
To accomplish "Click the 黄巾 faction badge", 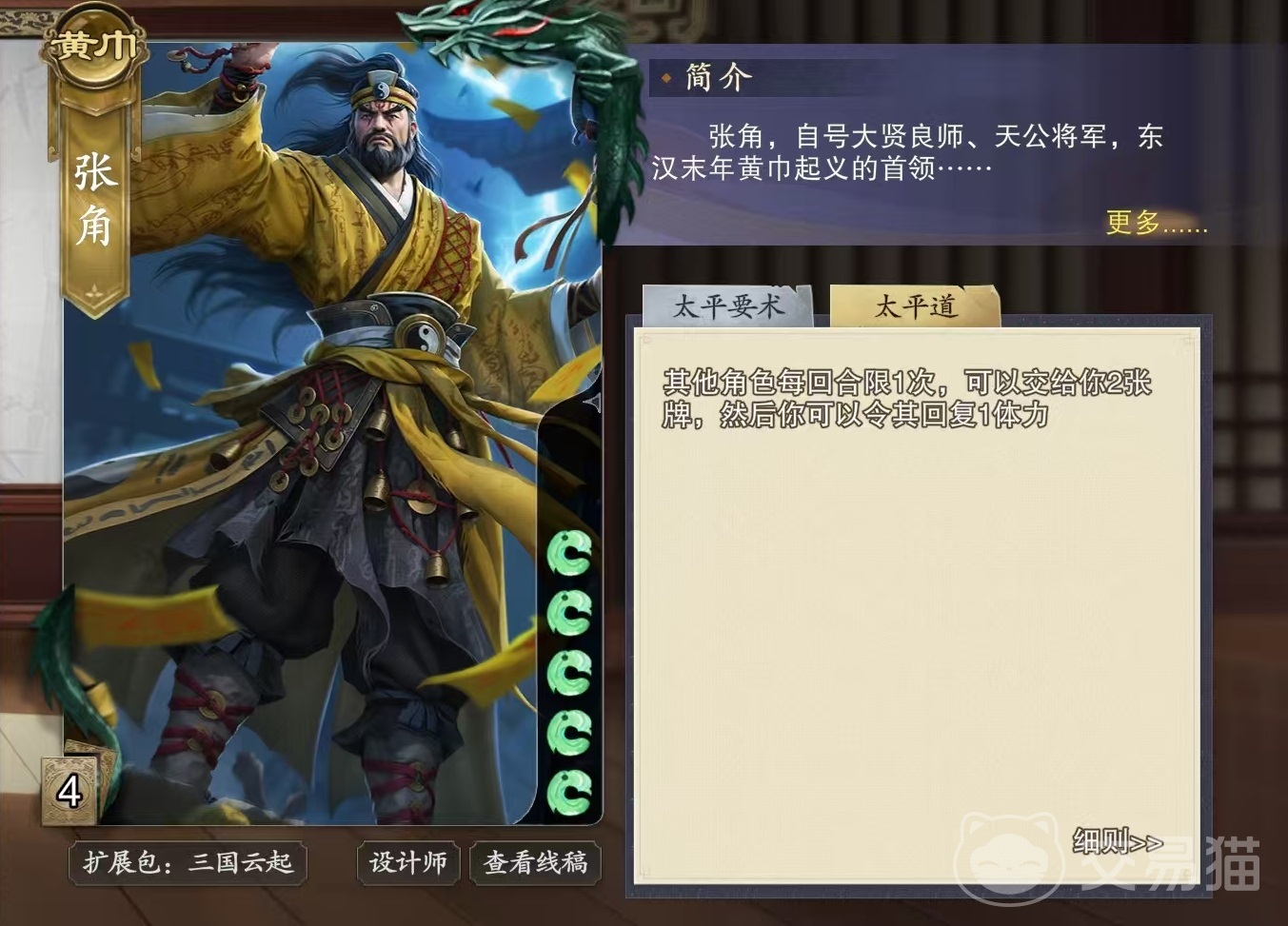I will (95, 47).
